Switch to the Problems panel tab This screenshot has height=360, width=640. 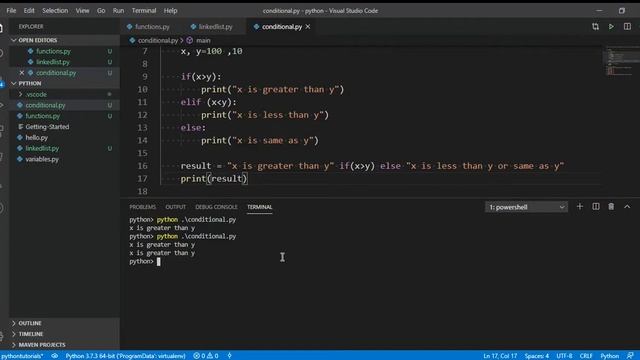[142, 207]
